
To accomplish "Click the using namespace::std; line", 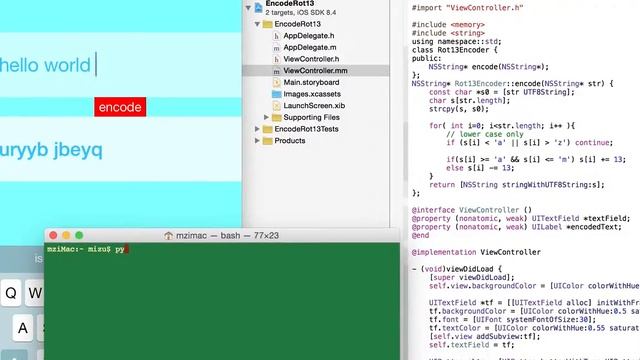I will click(456, 41).
